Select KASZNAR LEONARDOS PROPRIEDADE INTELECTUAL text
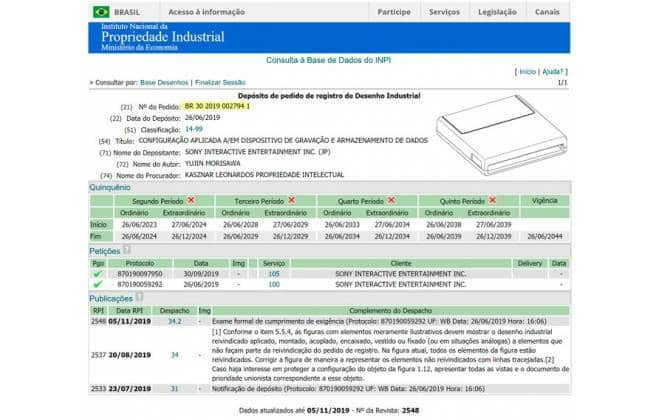 (264, 175)
